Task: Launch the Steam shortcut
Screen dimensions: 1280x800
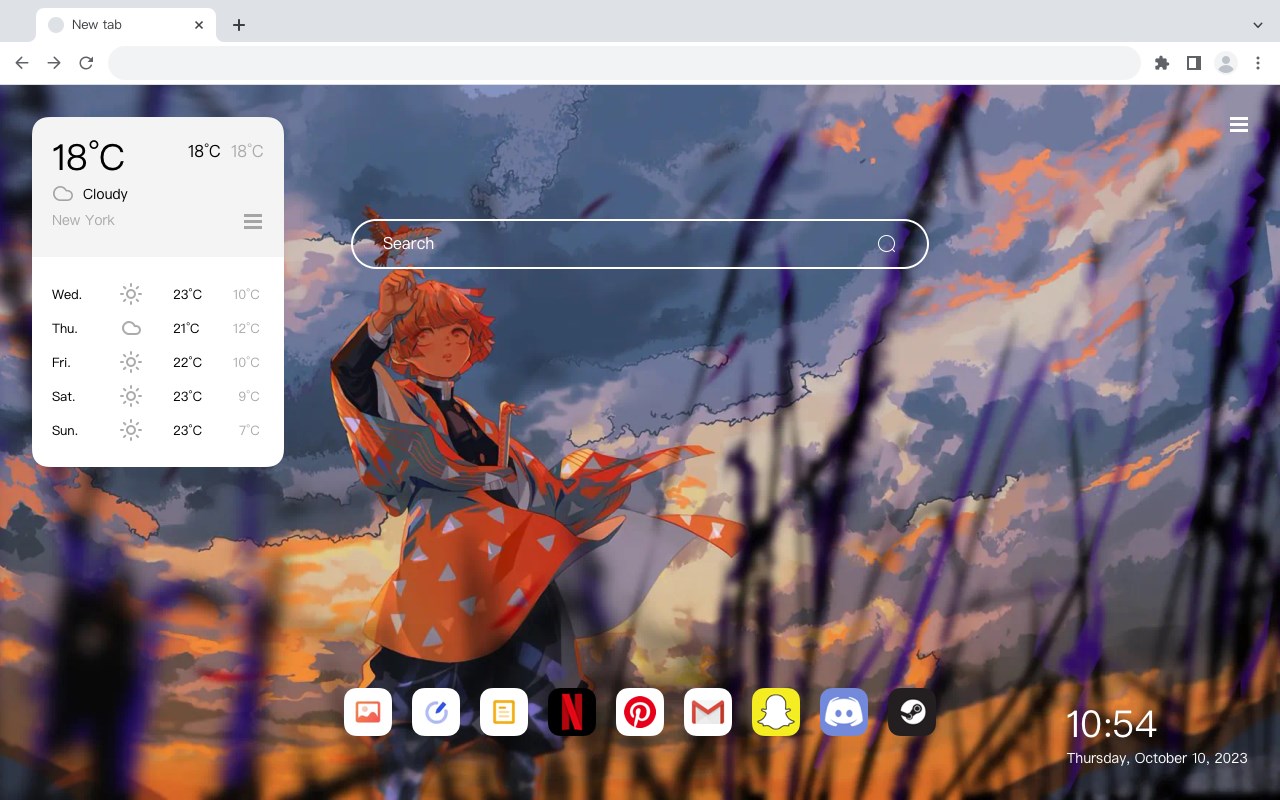Action: (x=912, y=712)
